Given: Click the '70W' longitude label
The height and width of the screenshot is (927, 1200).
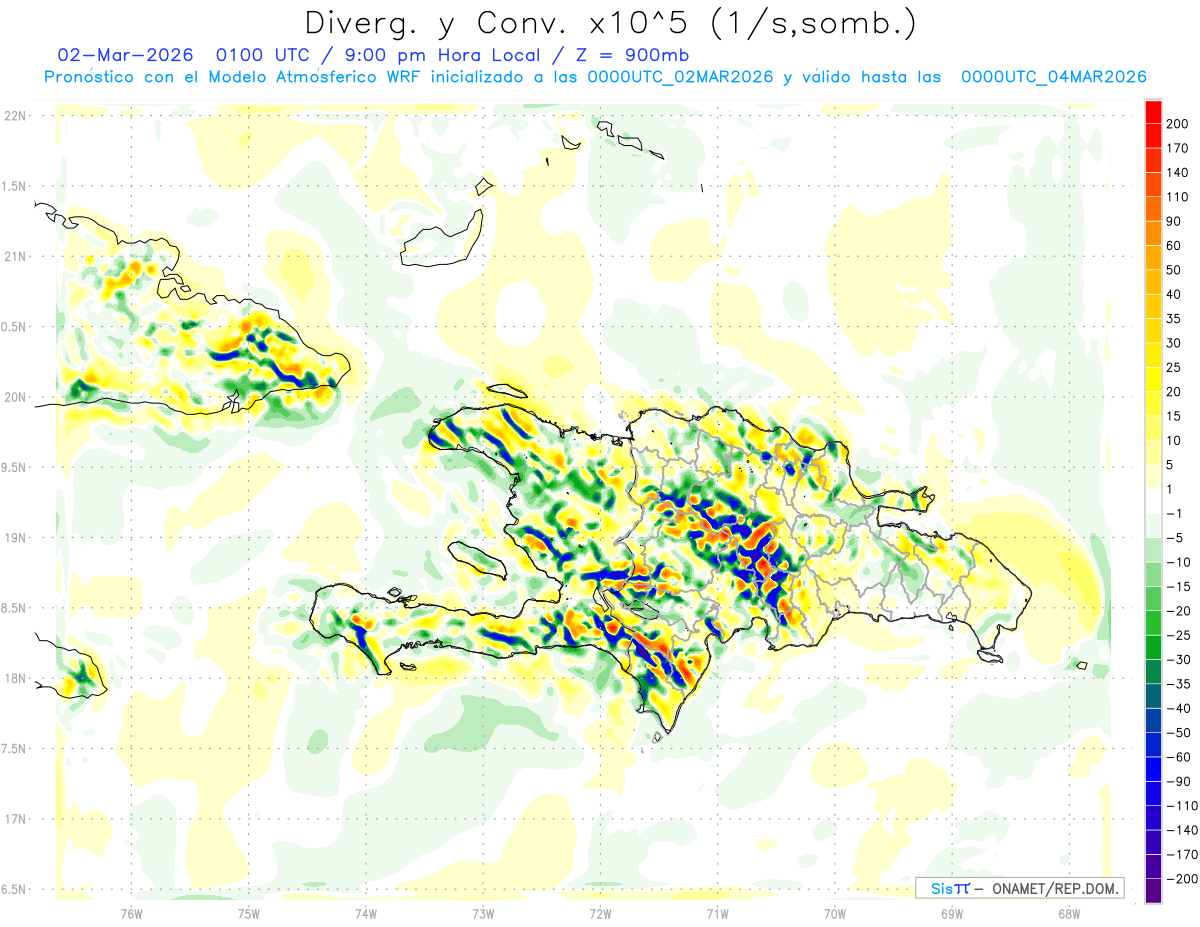Looking at the screenshot, I should [x=834, y=913].
